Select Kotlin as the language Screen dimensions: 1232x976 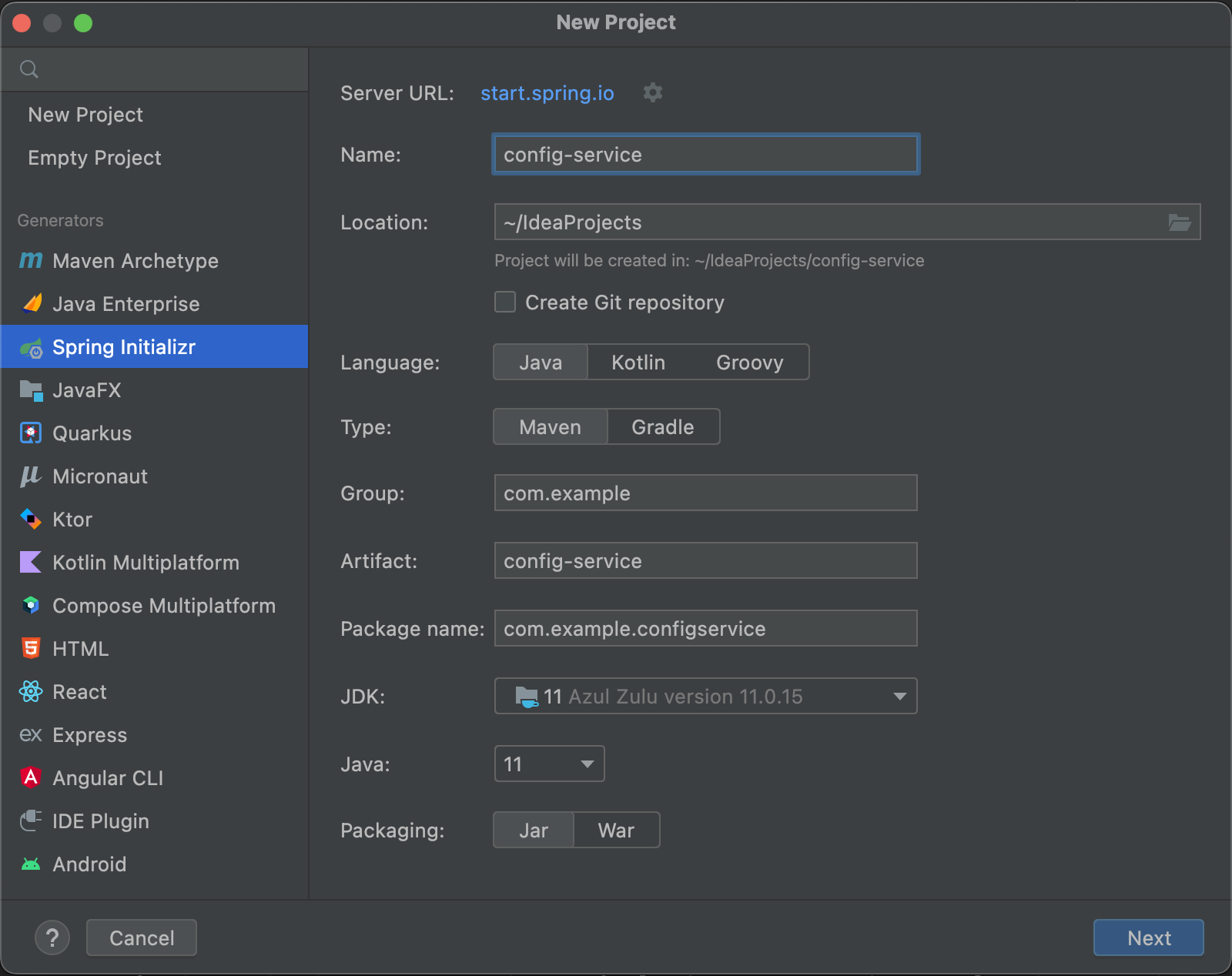coord(638,363)
